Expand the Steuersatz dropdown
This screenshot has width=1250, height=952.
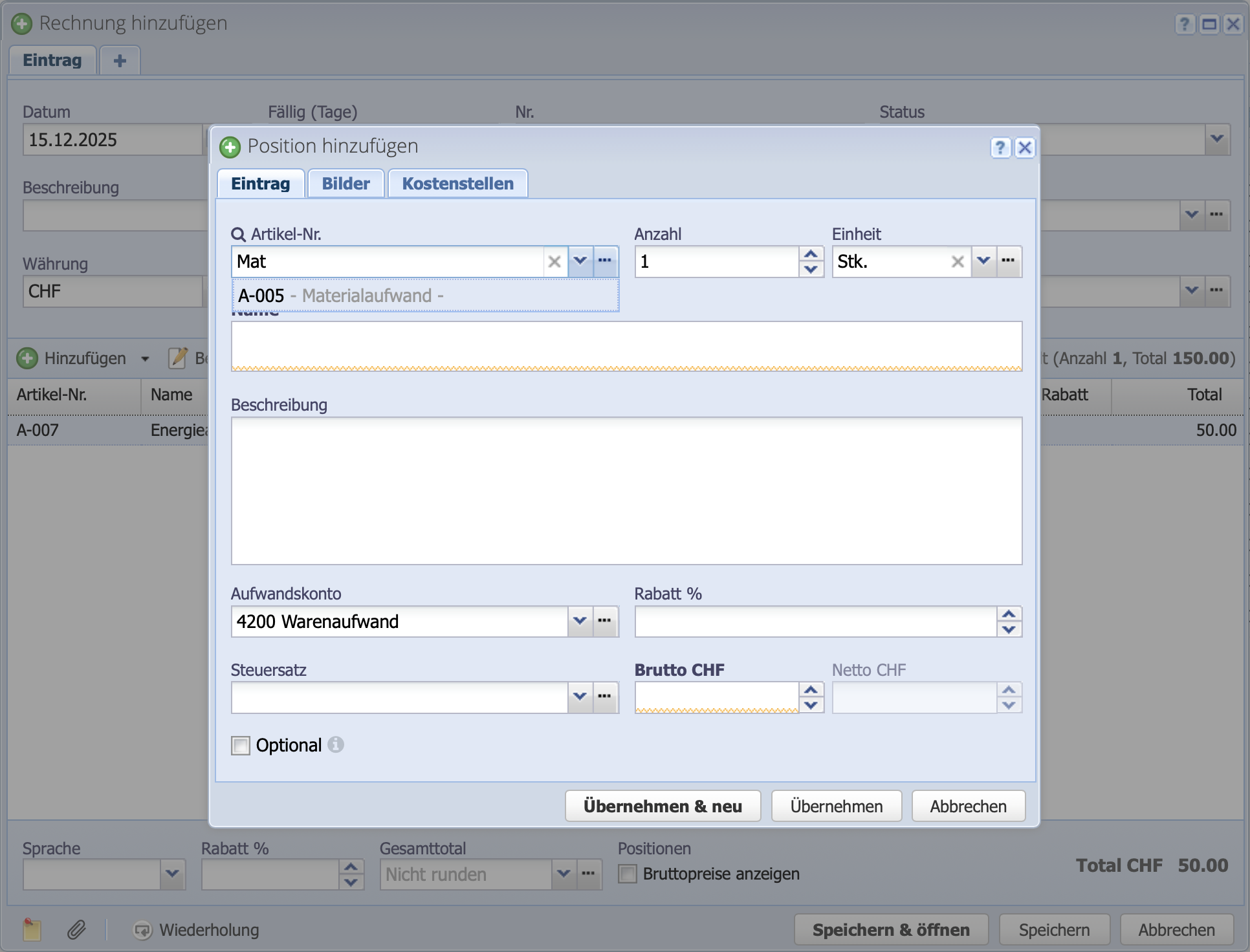pyautogui.click(x=580, y=697)
